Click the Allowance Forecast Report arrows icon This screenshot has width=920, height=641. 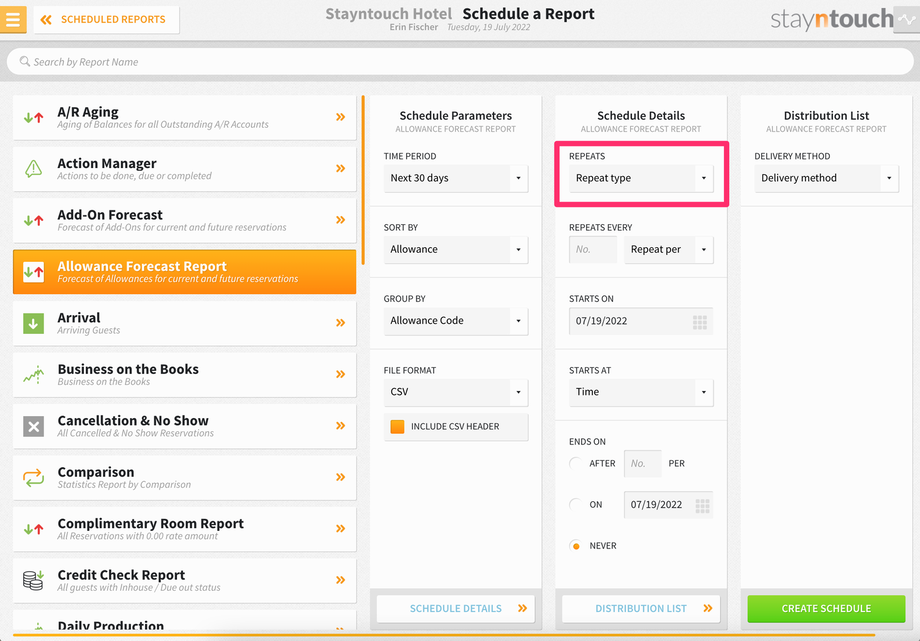pos(33,272)
